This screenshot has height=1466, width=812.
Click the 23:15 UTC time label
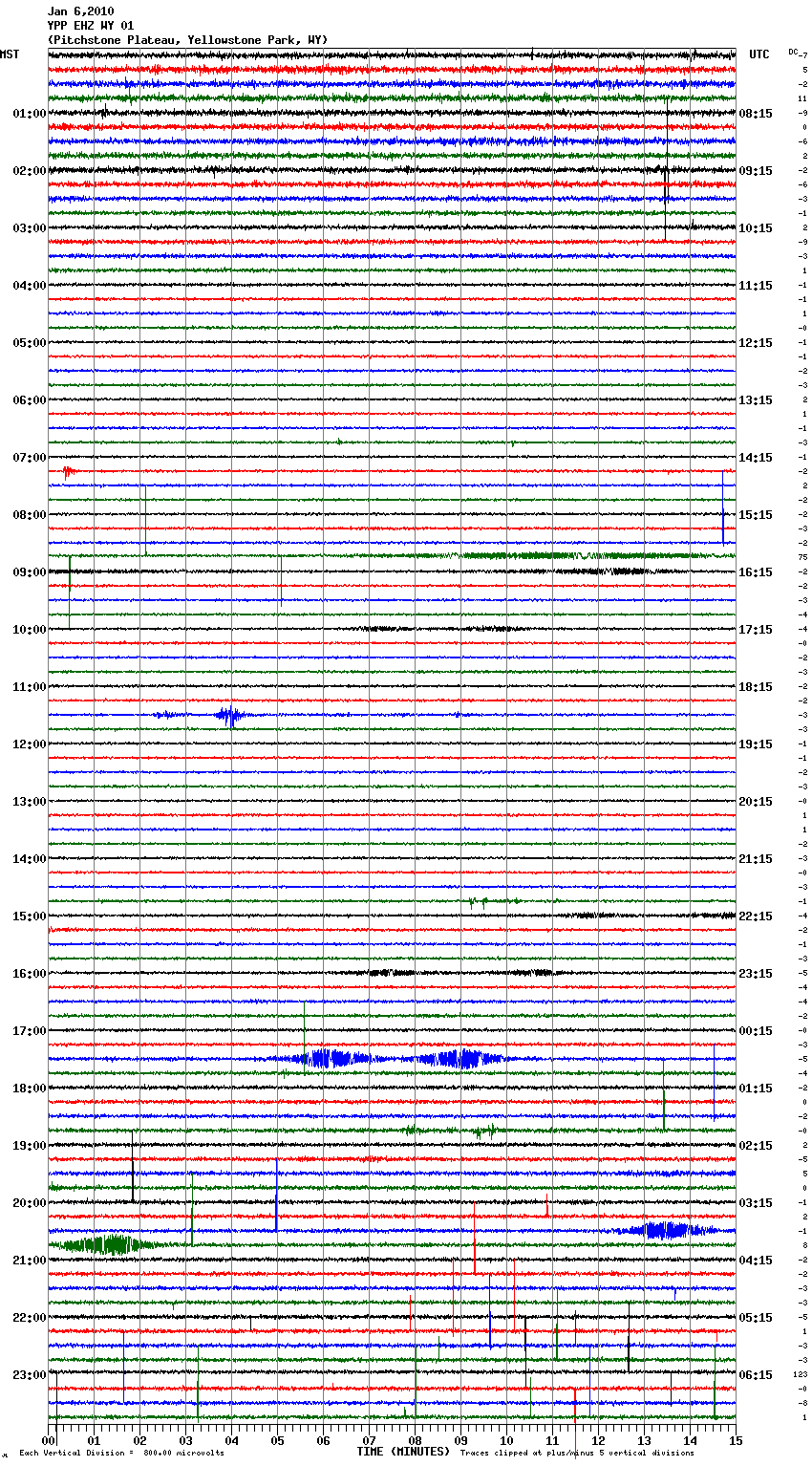(x=756, y=974)
